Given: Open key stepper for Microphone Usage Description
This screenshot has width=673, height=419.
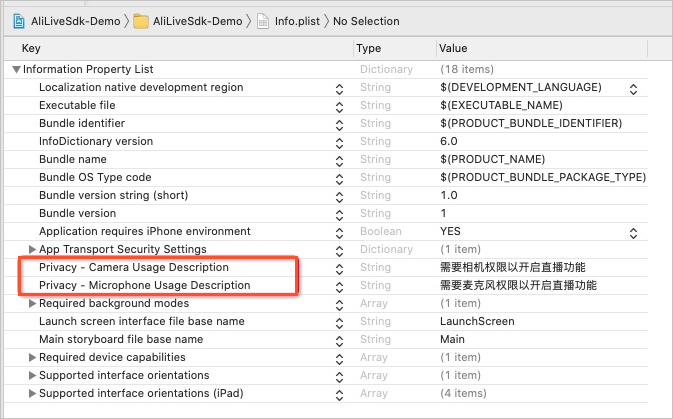Looking at the screenshot, I should click(x=340, y=287).
